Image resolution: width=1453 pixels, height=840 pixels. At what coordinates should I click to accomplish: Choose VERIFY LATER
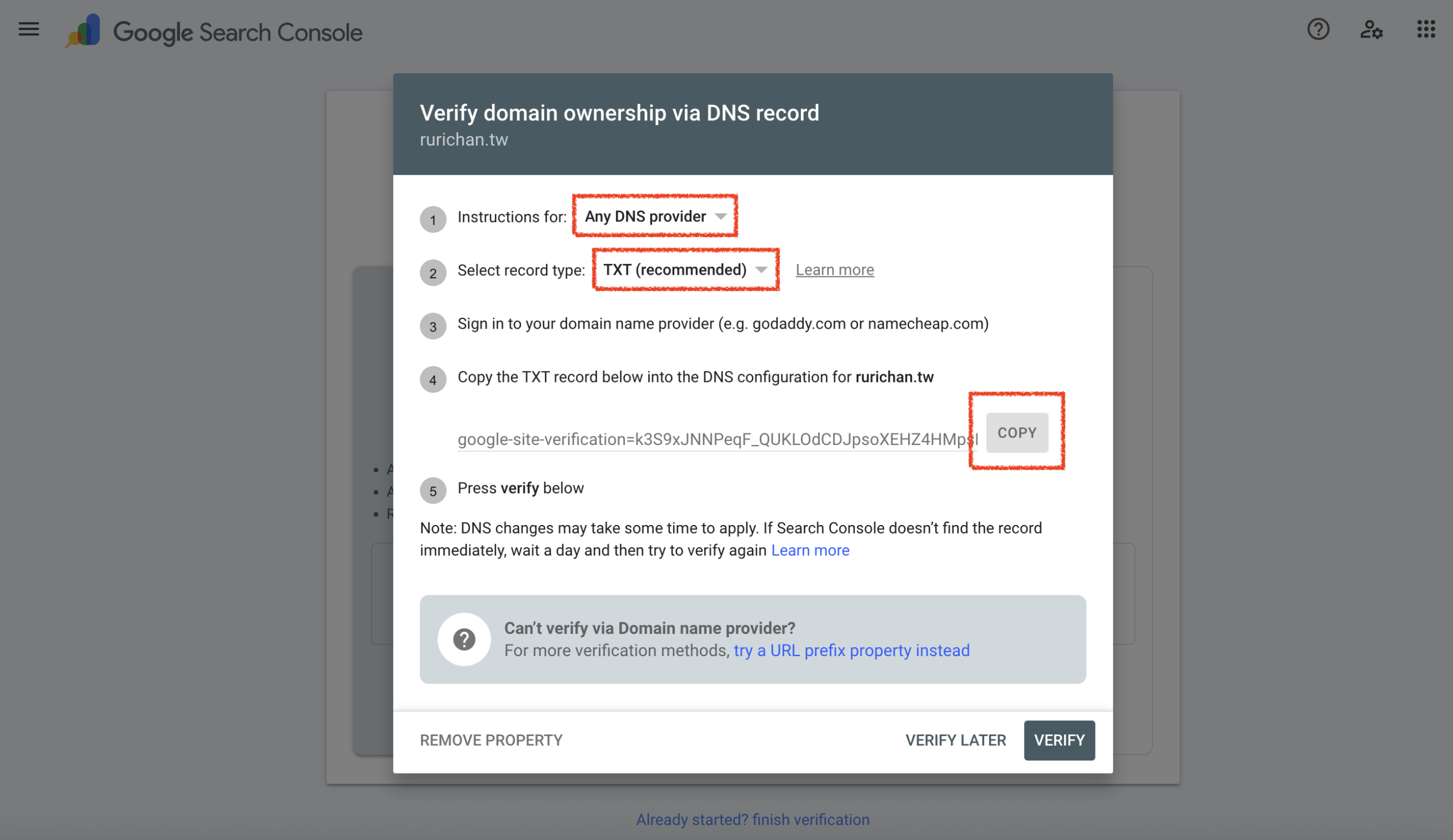point(955,740)
